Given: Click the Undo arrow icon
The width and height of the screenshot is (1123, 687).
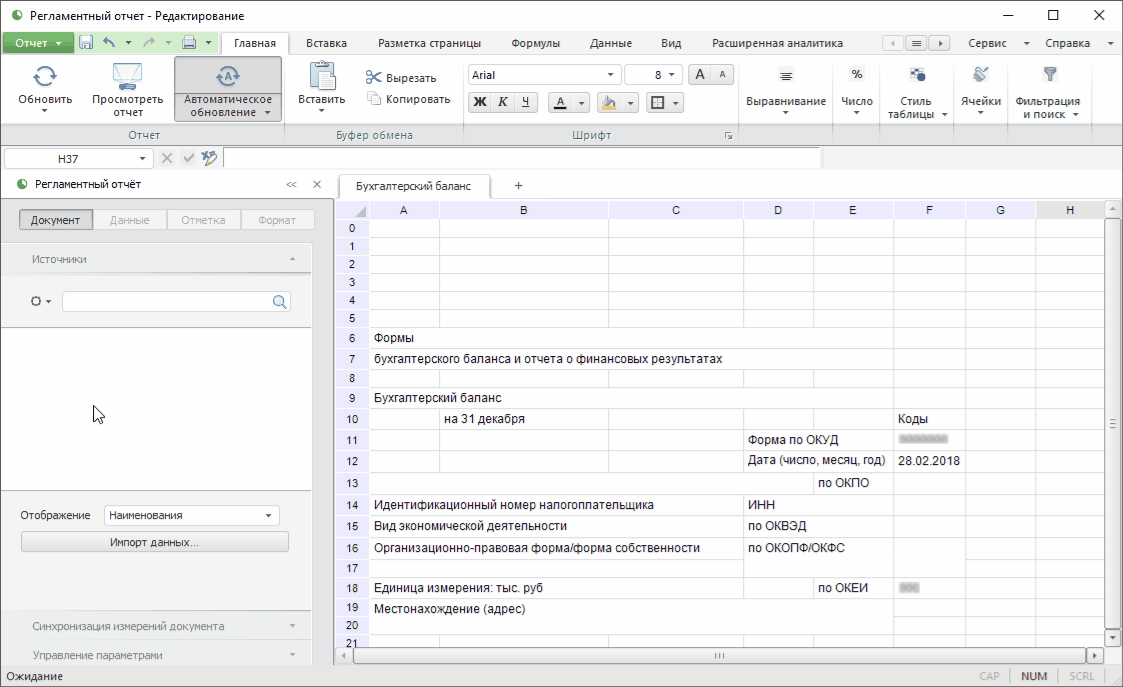Looking at the screenshot, I should tap(109, 43).
